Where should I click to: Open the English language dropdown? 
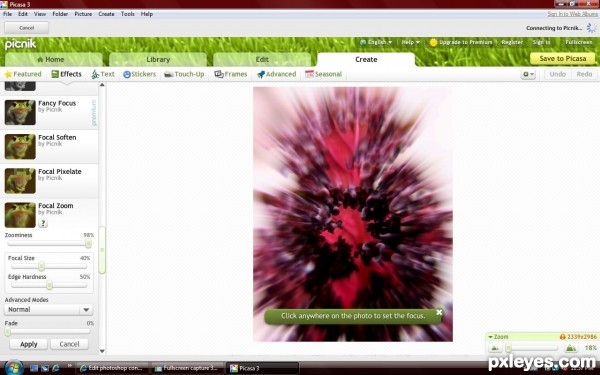[x=376, y=42]
